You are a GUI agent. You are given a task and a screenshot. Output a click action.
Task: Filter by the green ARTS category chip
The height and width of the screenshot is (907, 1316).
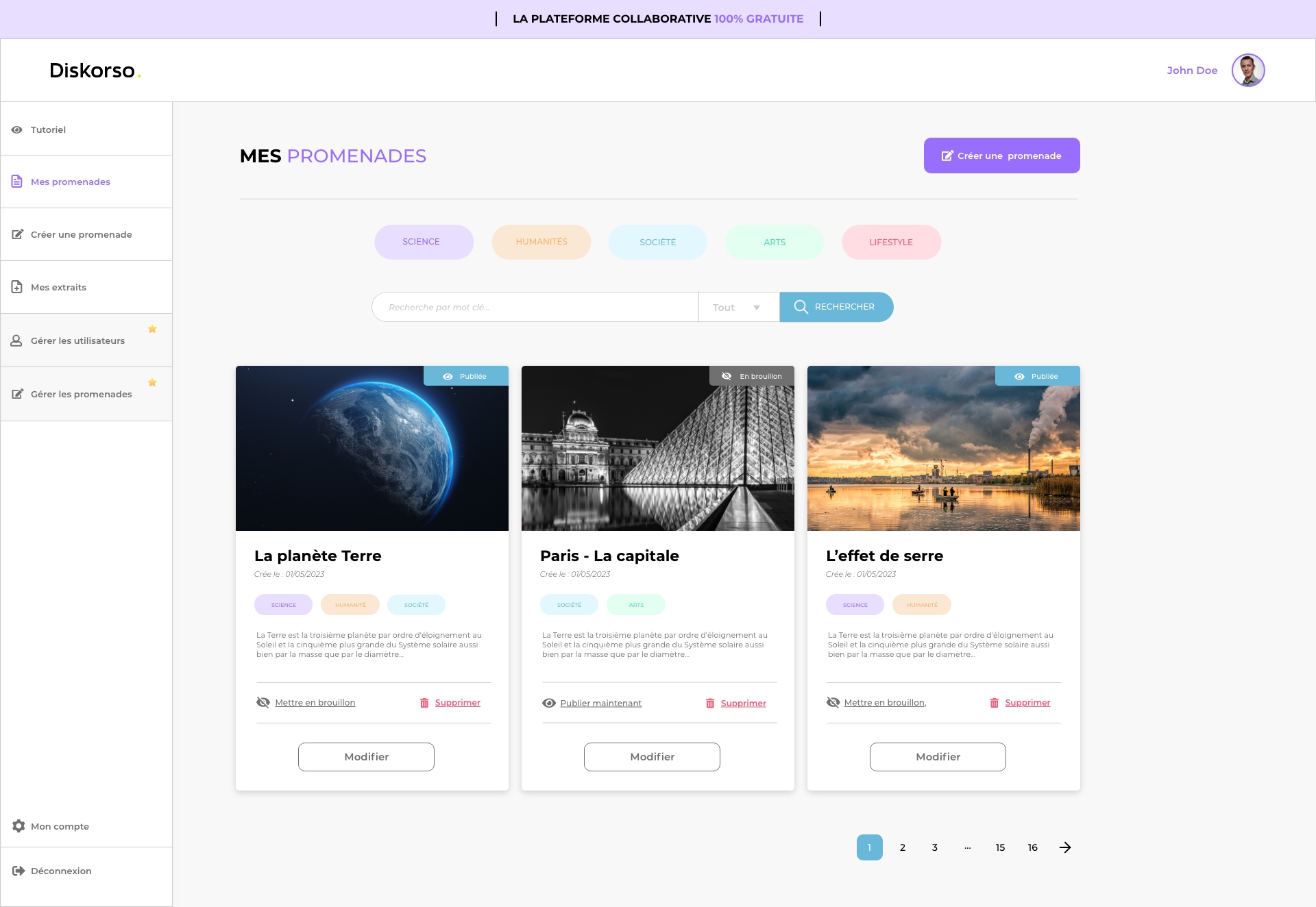click(775, 242)
